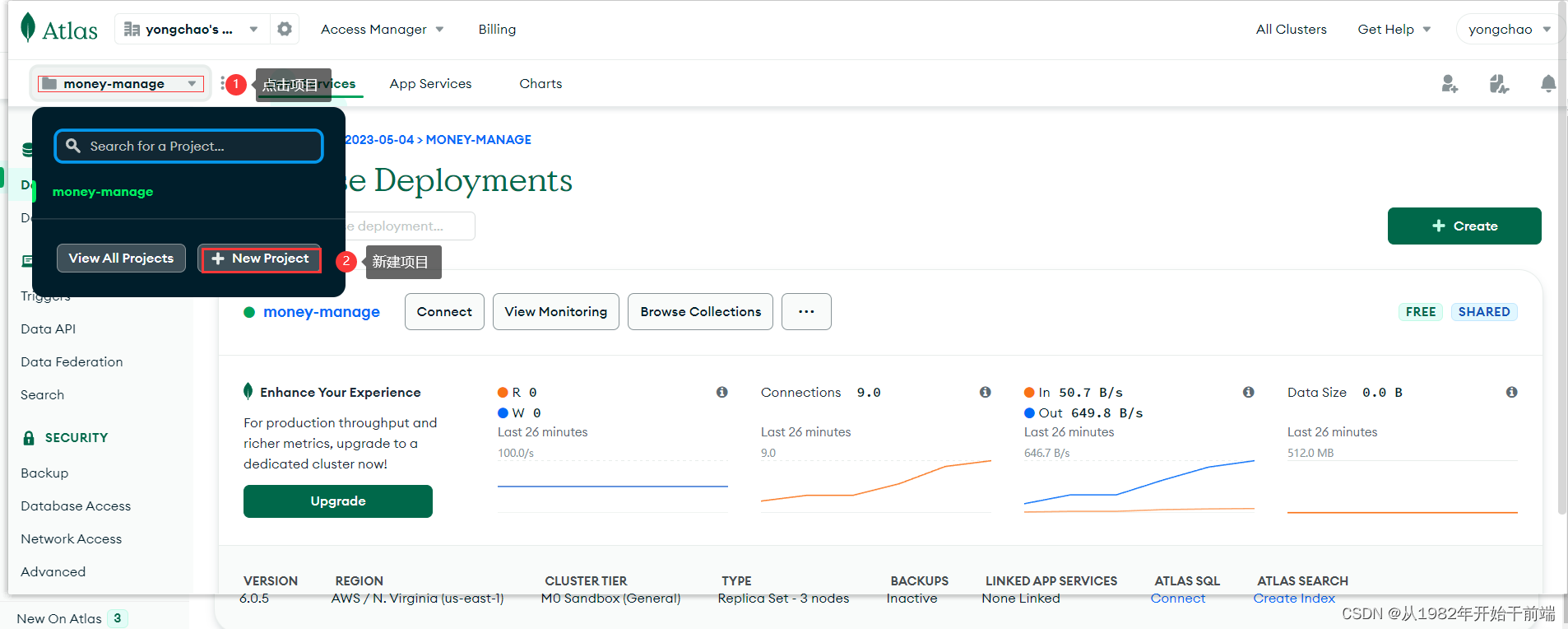
Task: Click the View All Projects button
Action: click(x=121, y=258)
